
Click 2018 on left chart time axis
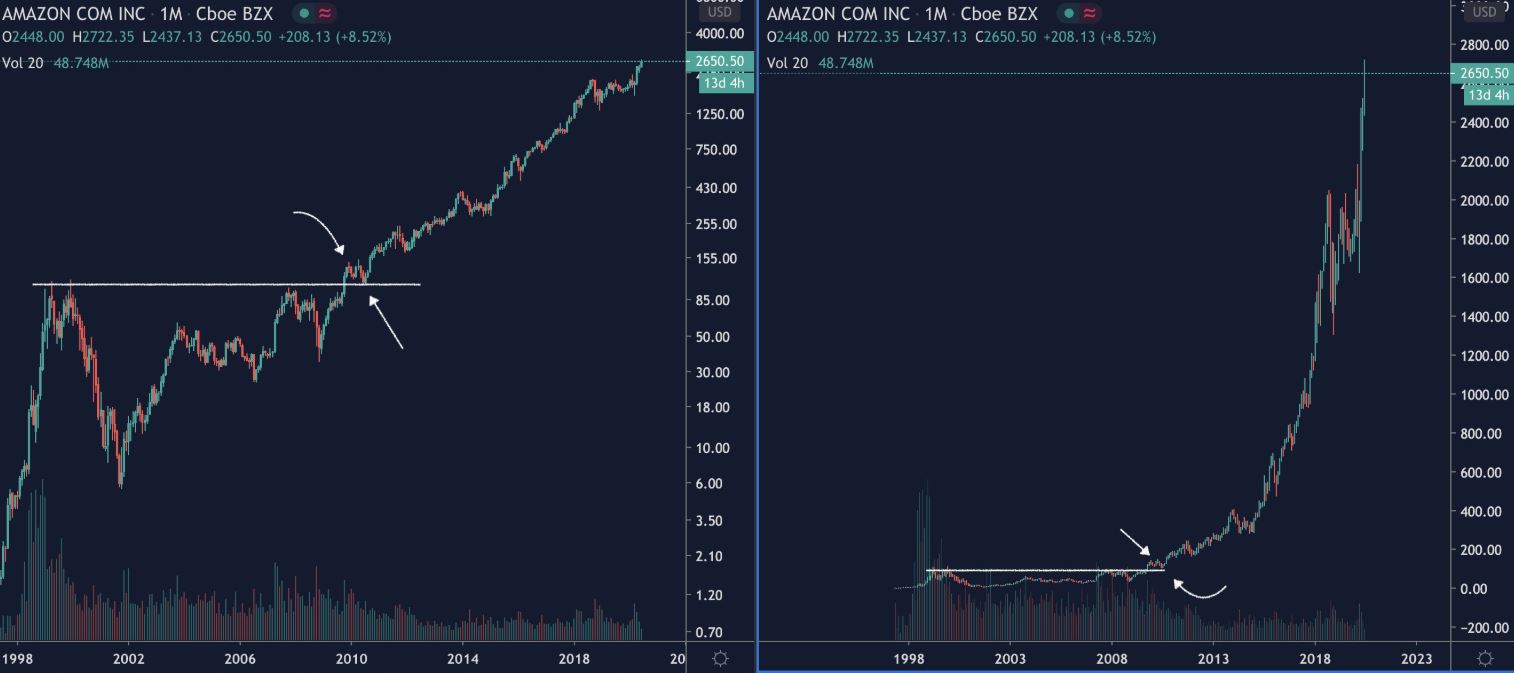(575, 659)
